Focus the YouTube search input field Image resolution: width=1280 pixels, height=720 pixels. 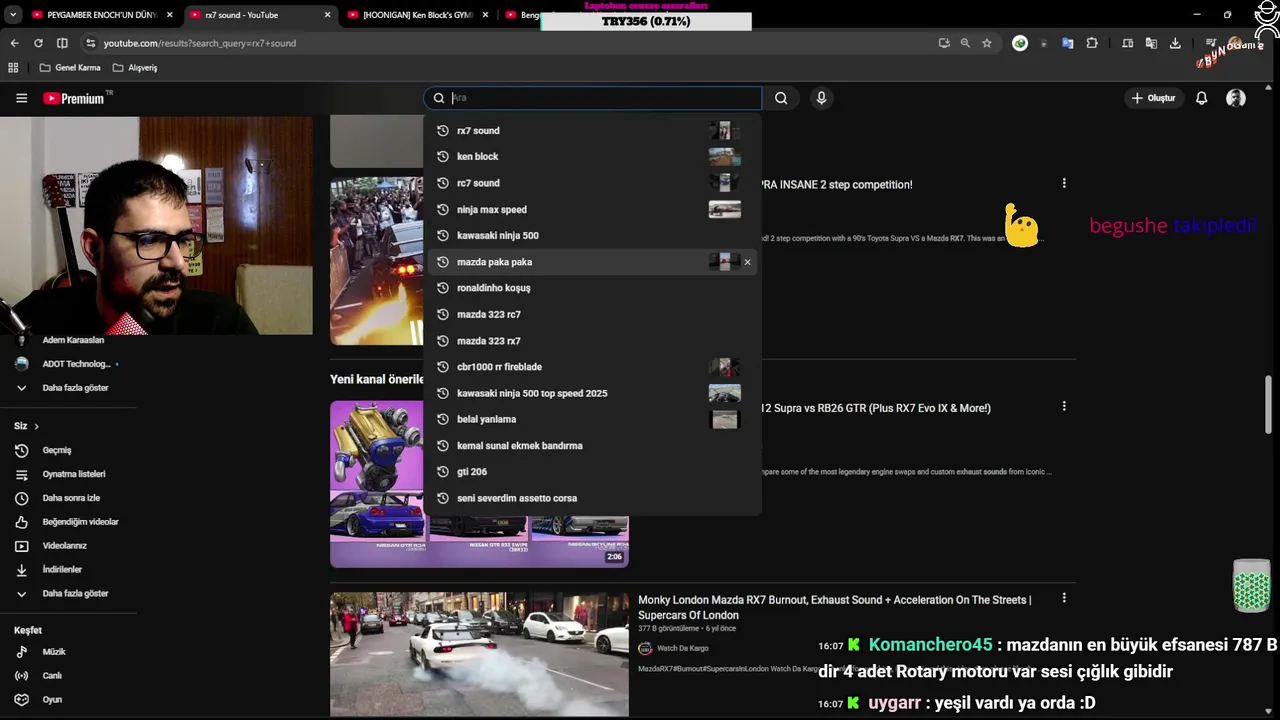592,98
